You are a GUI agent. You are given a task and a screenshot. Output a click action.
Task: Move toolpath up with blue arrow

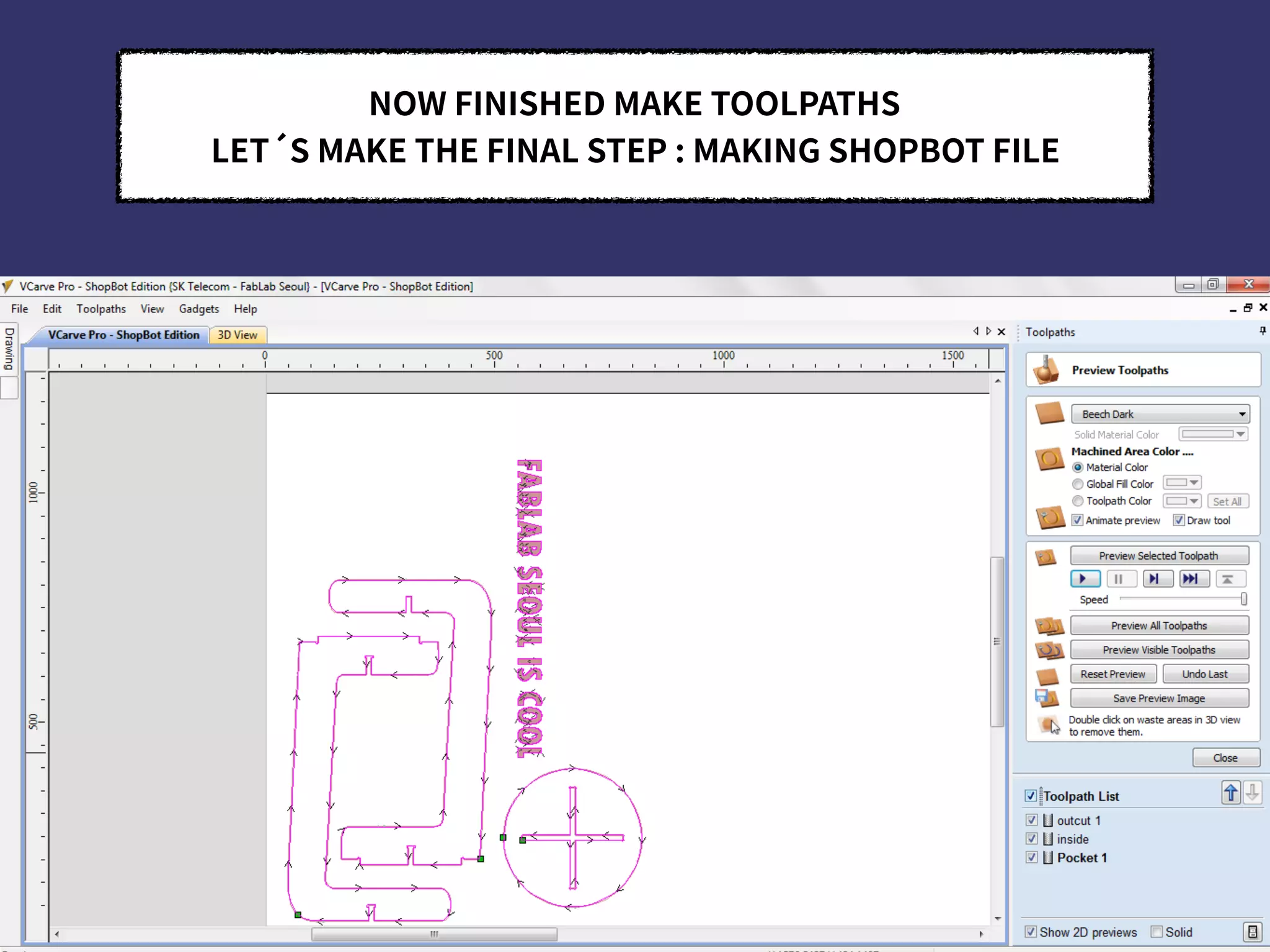pyautogui.click(x=1231, y=793)
